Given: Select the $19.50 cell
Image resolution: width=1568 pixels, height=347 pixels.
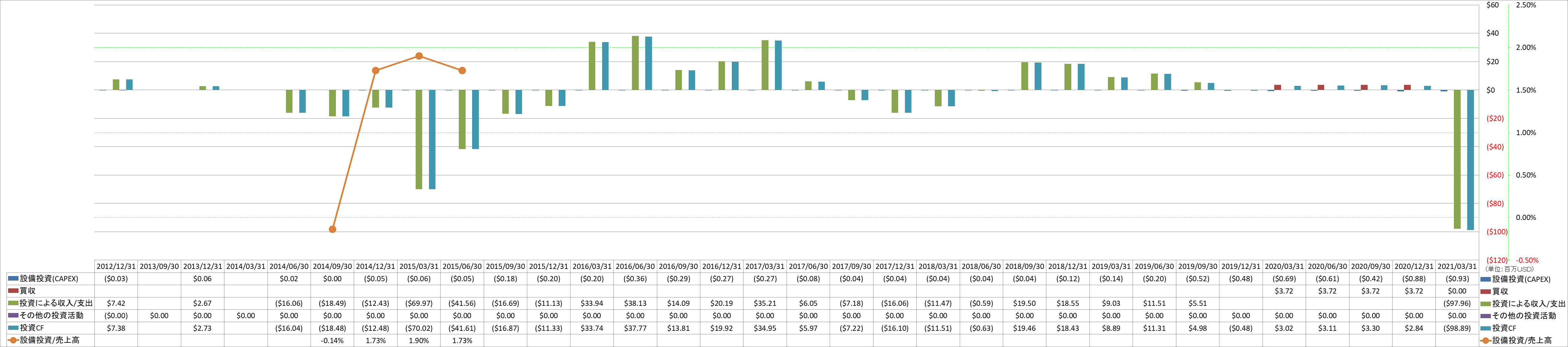Looking at the screenshot, I should coord(1025,303).
